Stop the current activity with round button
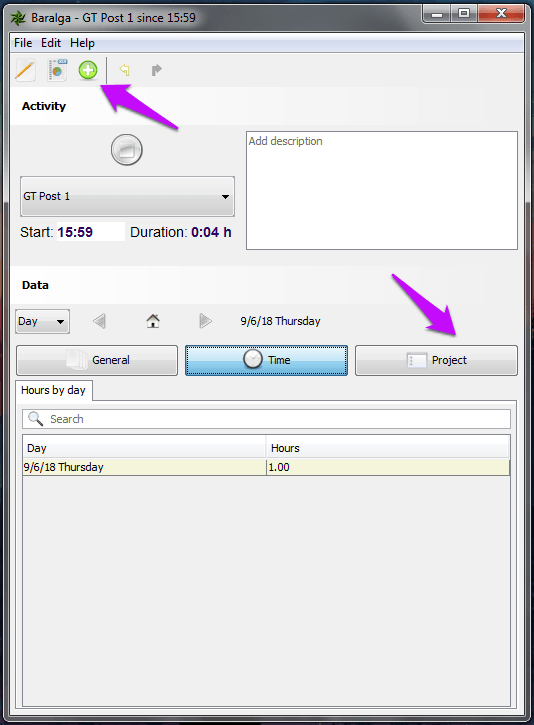 pos(127,150)
